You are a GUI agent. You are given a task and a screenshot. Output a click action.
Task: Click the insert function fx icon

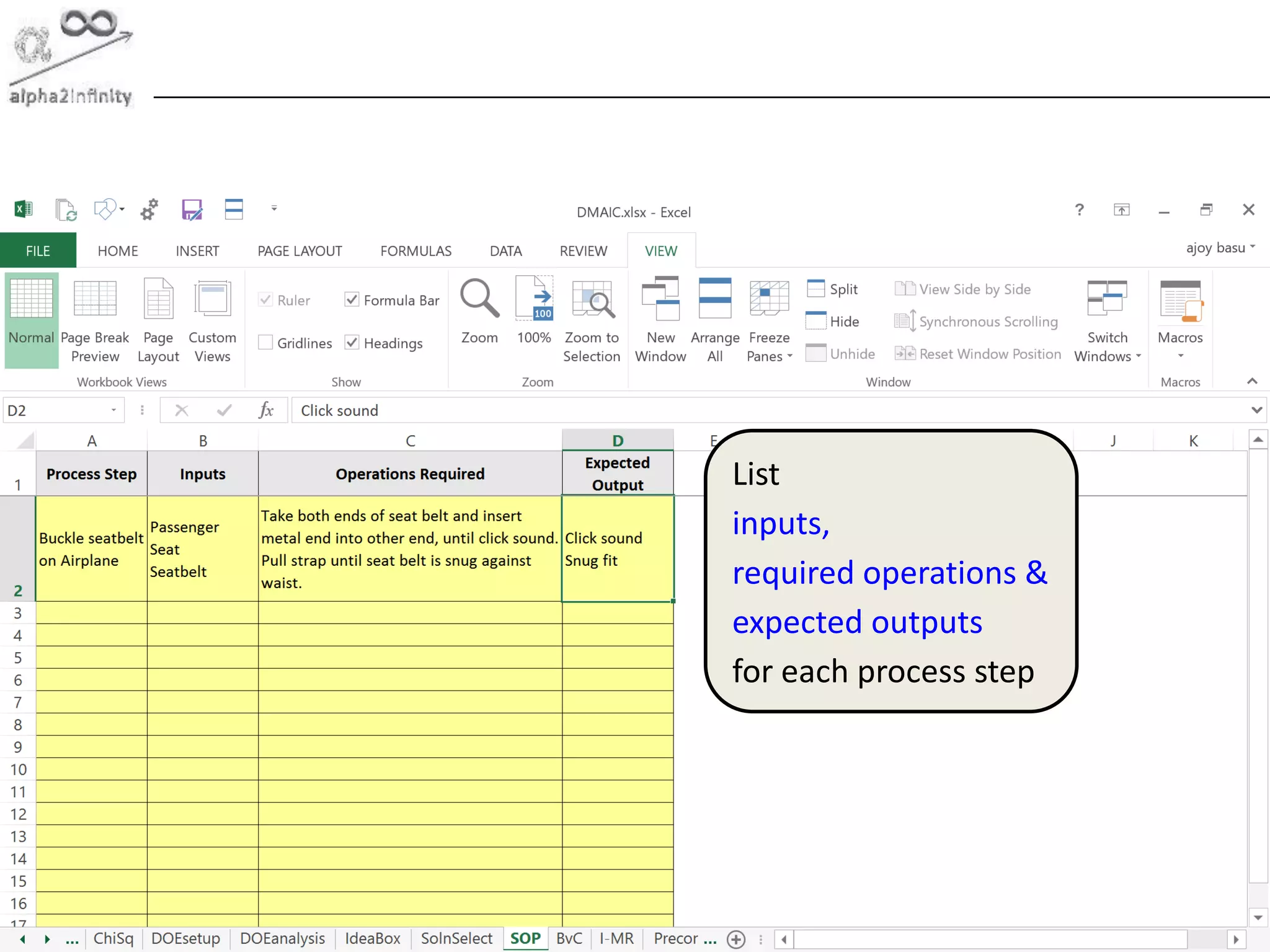(266, 410)
